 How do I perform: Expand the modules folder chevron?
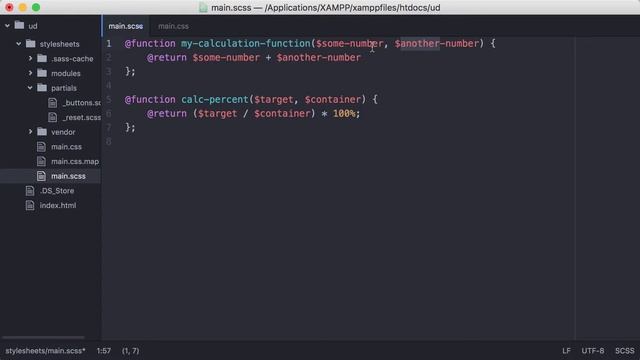[30, 73]
